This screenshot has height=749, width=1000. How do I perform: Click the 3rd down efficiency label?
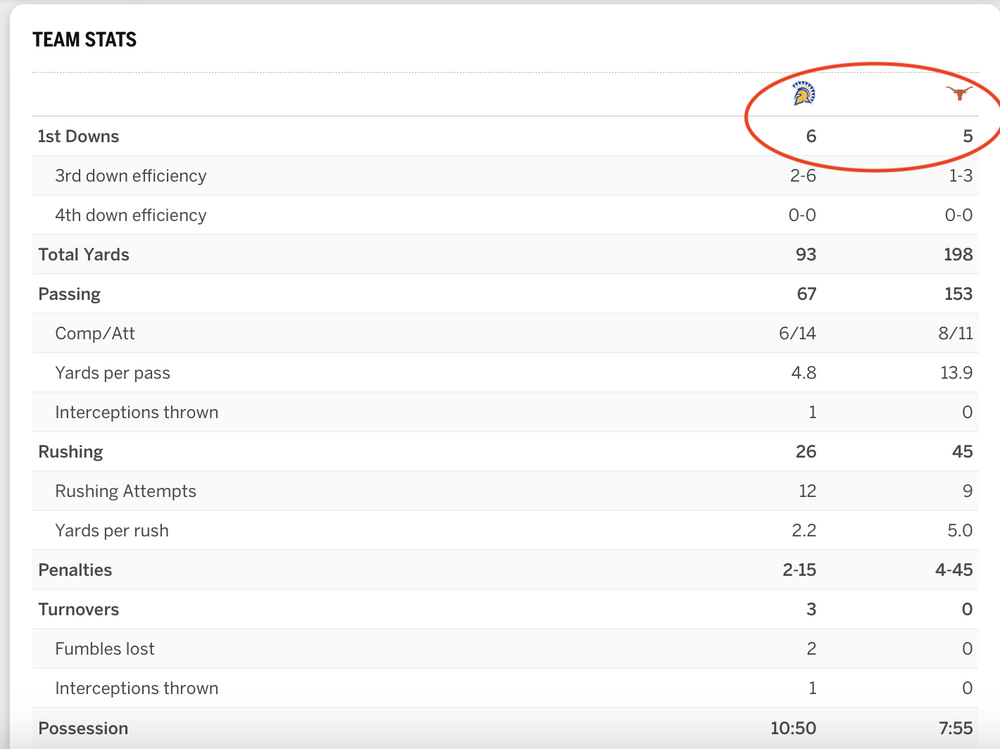pyautogui.click(x=131, y=176)
